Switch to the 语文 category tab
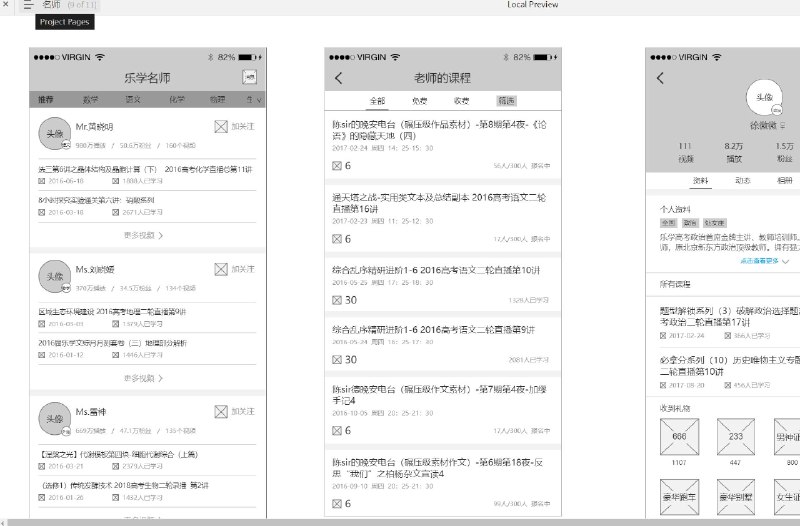The height and width of the screenshot is (526, 800). 133,99
